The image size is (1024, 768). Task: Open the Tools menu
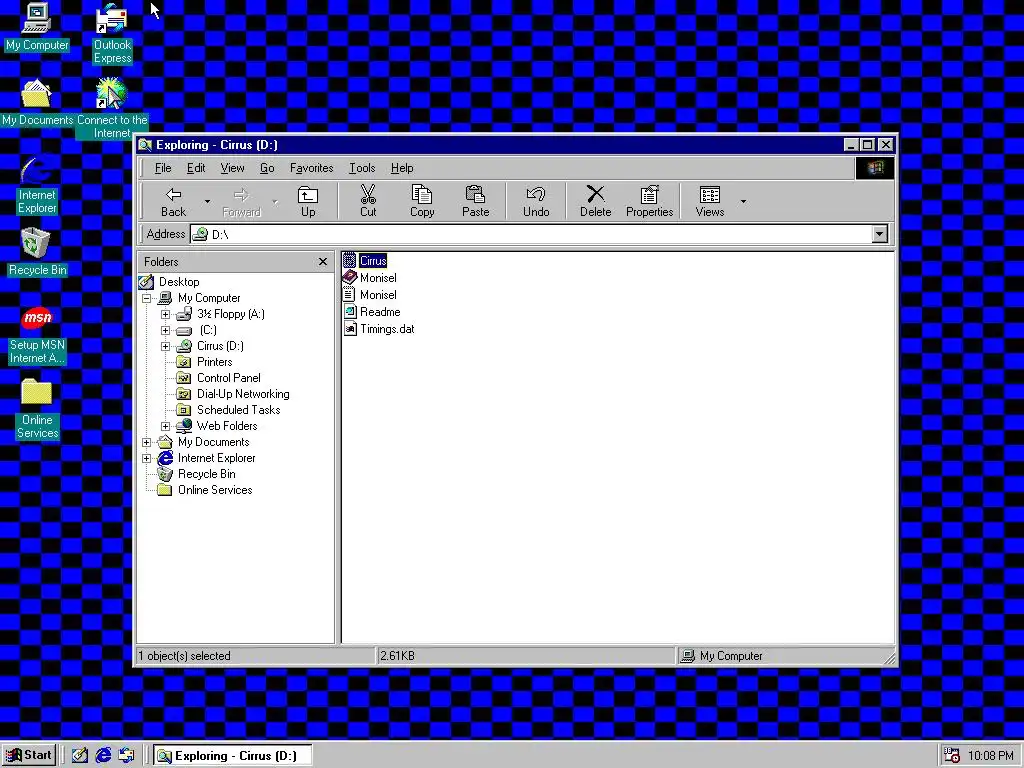click(362, 168)
